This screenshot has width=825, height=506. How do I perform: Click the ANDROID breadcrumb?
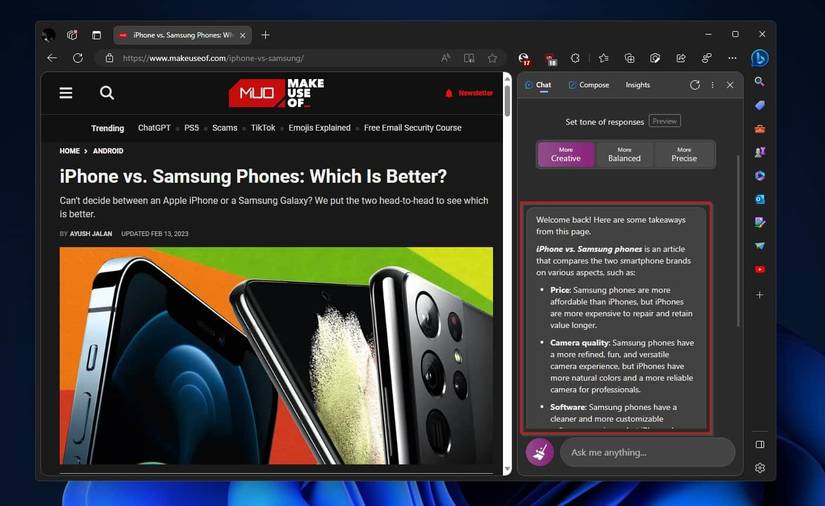(108, 151)
